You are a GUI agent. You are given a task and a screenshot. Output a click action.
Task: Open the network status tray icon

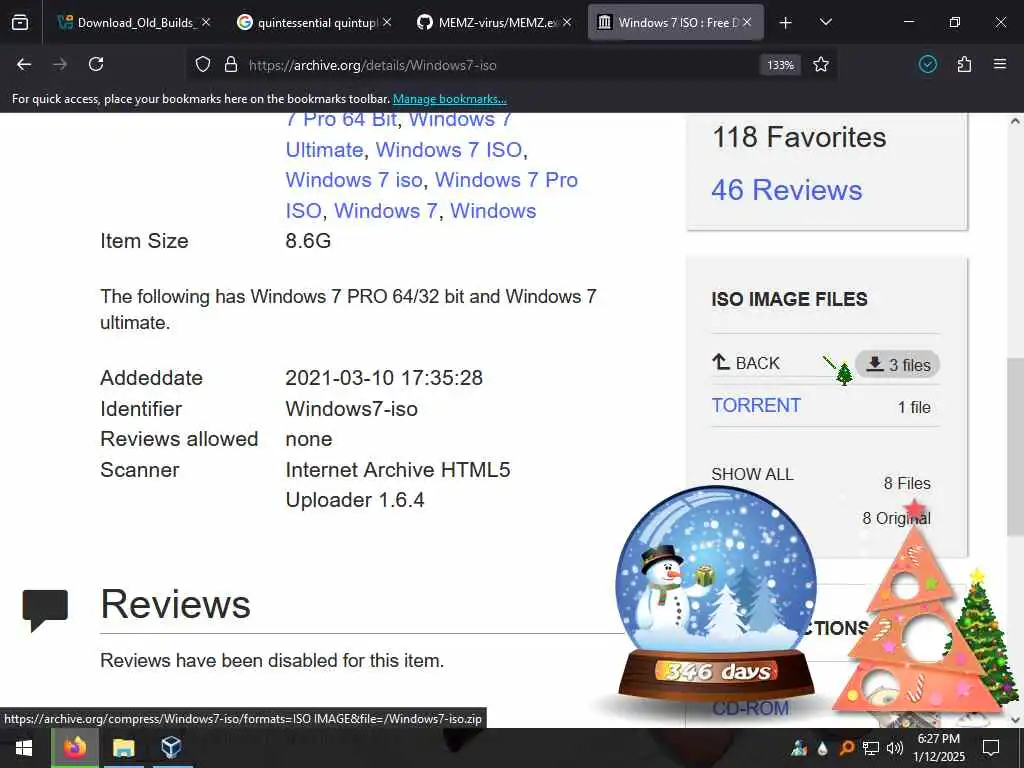pos(871,748)
